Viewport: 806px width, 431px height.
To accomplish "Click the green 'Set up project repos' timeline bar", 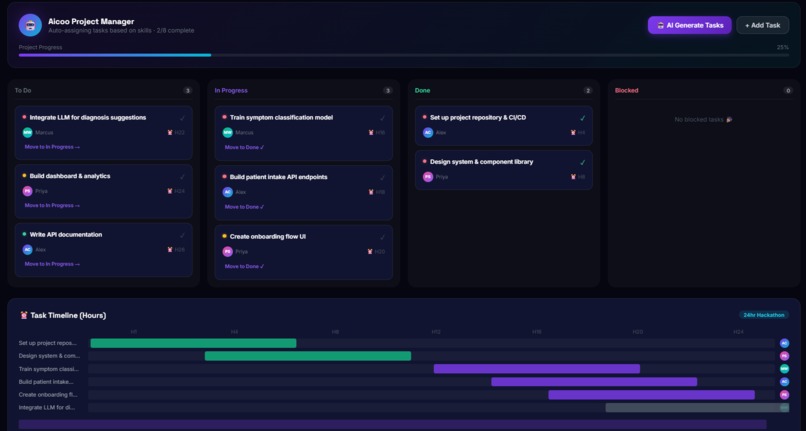I will [x=193, y=343].
